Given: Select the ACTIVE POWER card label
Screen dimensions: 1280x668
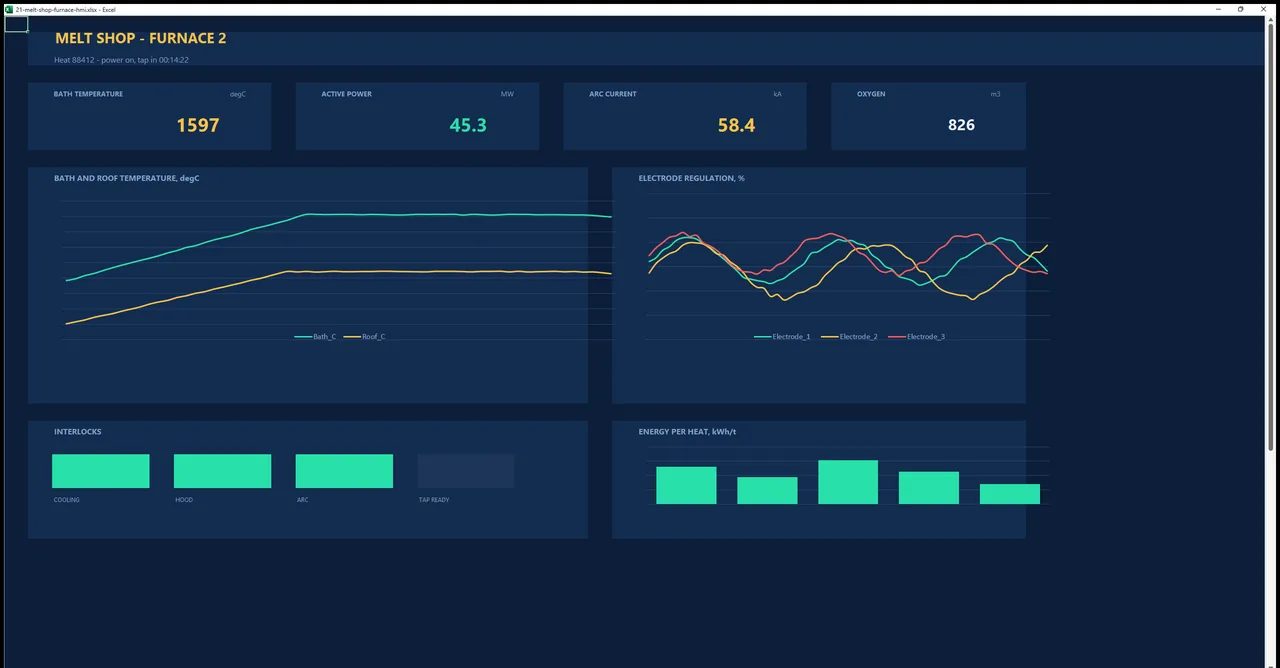Looking at the screenshot, I should click(x=346, y=94).
